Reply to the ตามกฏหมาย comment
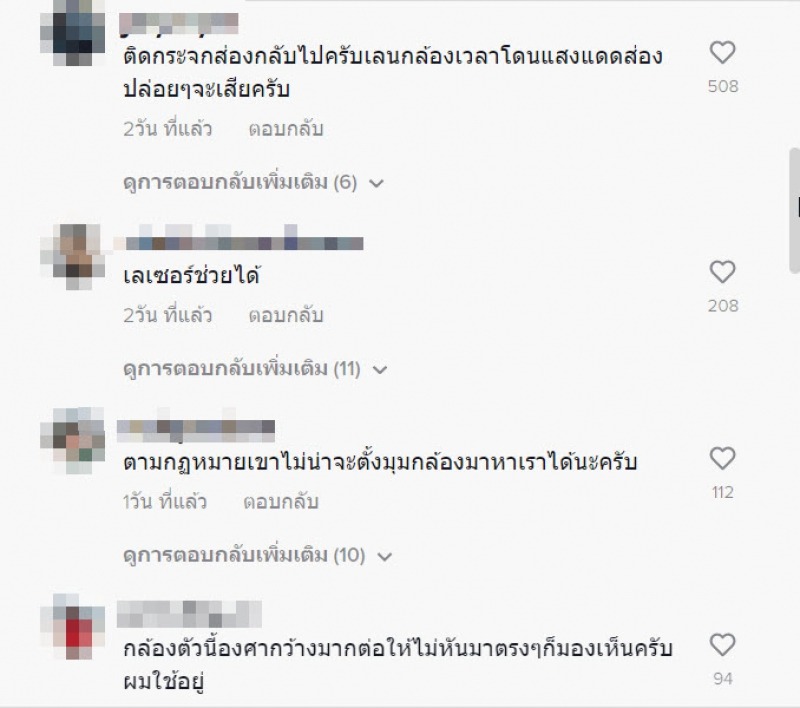 coord(281,502)
